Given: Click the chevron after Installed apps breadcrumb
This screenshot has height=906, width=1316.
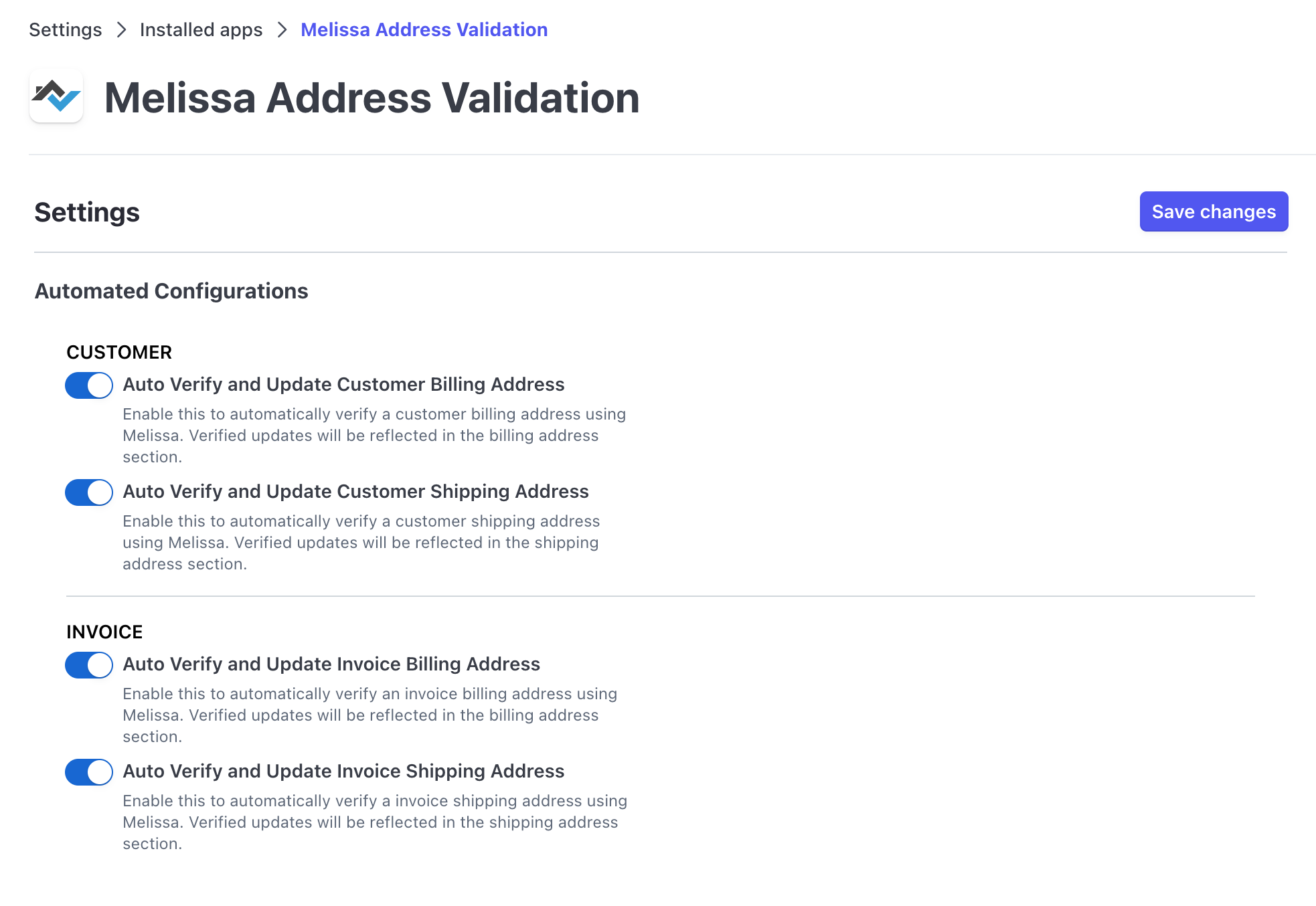Looking at the screenshot, I should point(282,30).
